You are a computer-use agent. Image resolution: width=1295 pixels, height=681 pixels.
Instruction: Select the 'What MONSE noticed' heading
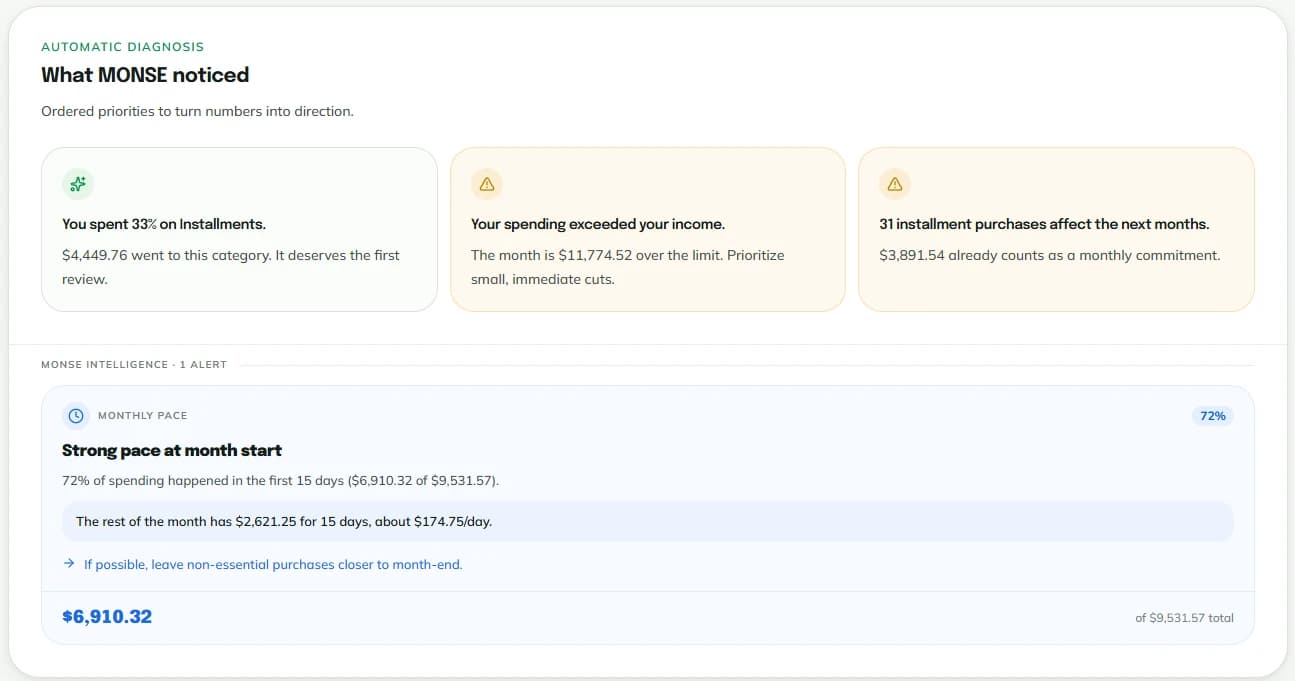(145, 75)
